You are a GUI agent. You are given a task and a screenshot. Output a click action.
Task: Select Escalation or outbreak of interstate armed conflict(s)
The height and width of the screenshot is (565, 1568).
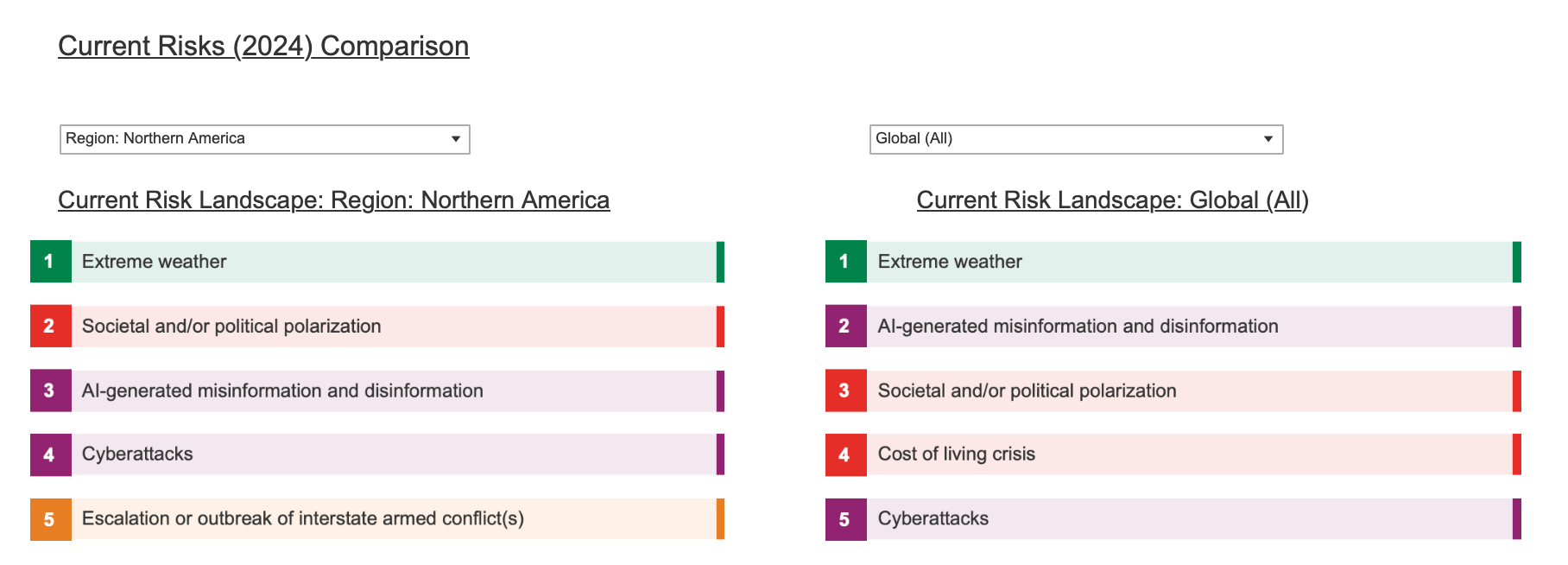coord(377,519)
